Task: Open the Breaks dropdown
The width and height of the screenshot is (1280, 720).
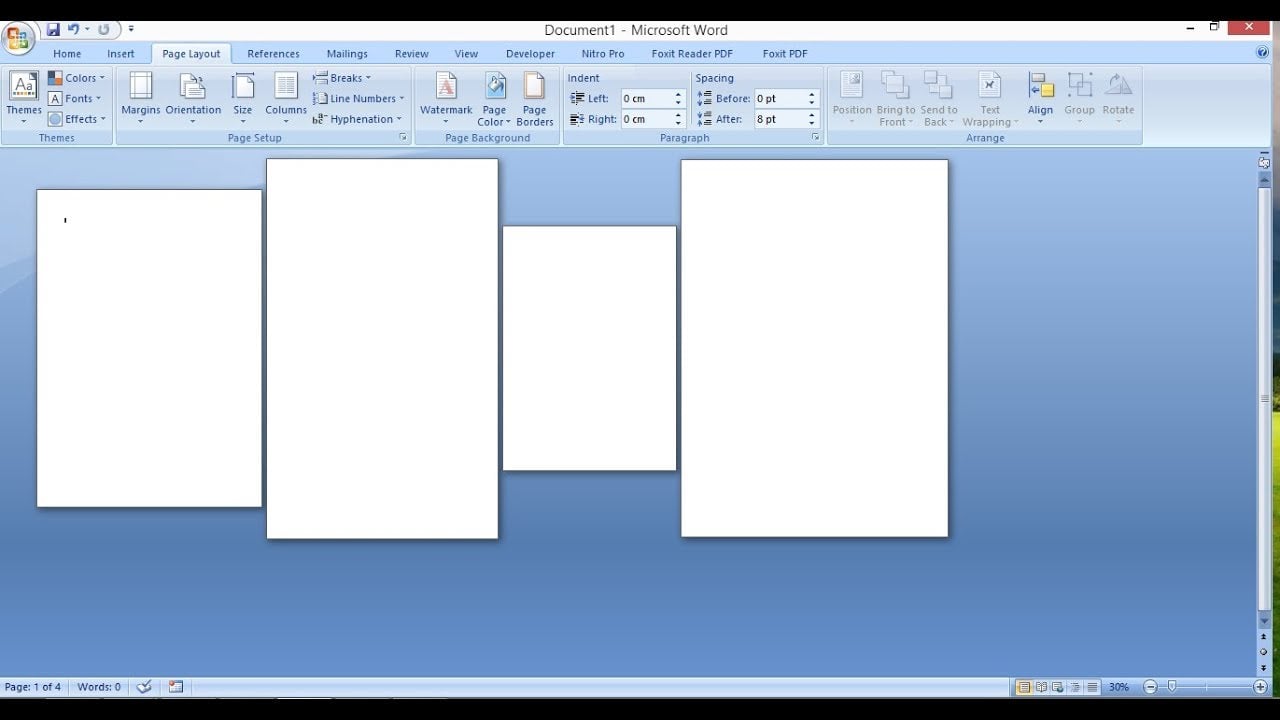Action: (342, 78)
